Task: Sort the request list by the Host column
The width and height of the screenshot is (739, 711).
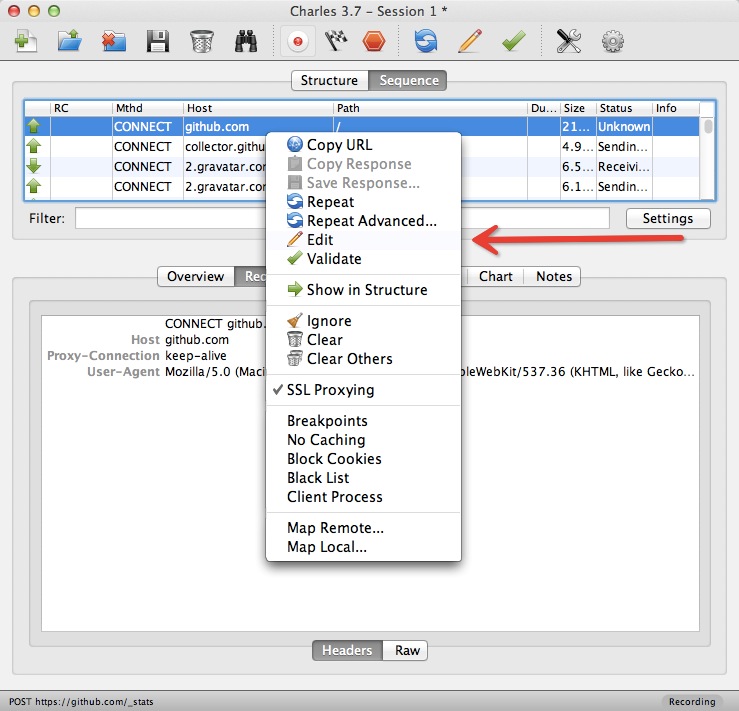Action: (x=257, y=108)
